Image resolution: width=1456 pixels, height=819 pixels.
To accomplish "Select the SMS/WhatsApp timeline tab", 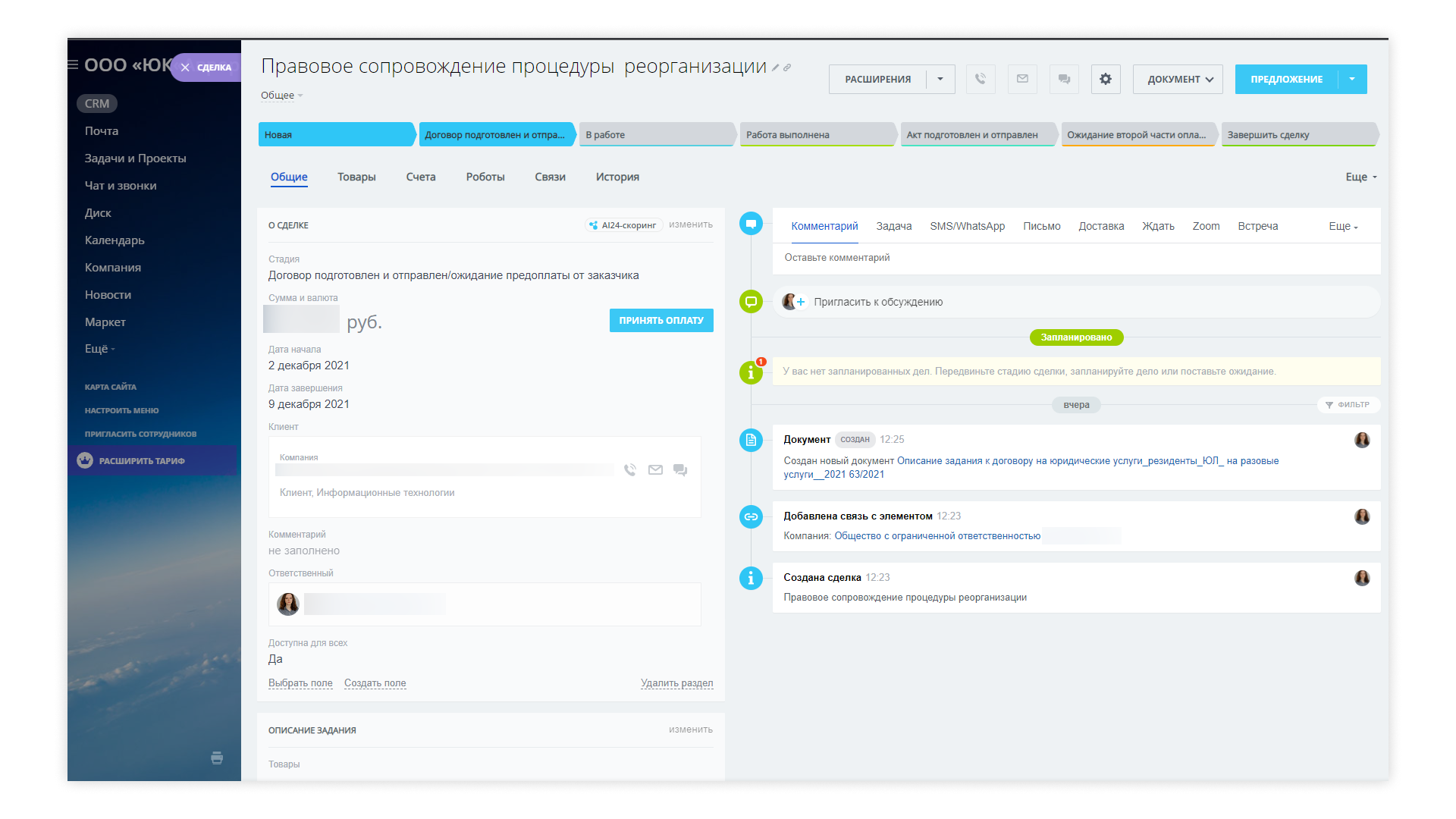I will click(x=967, y=226).
